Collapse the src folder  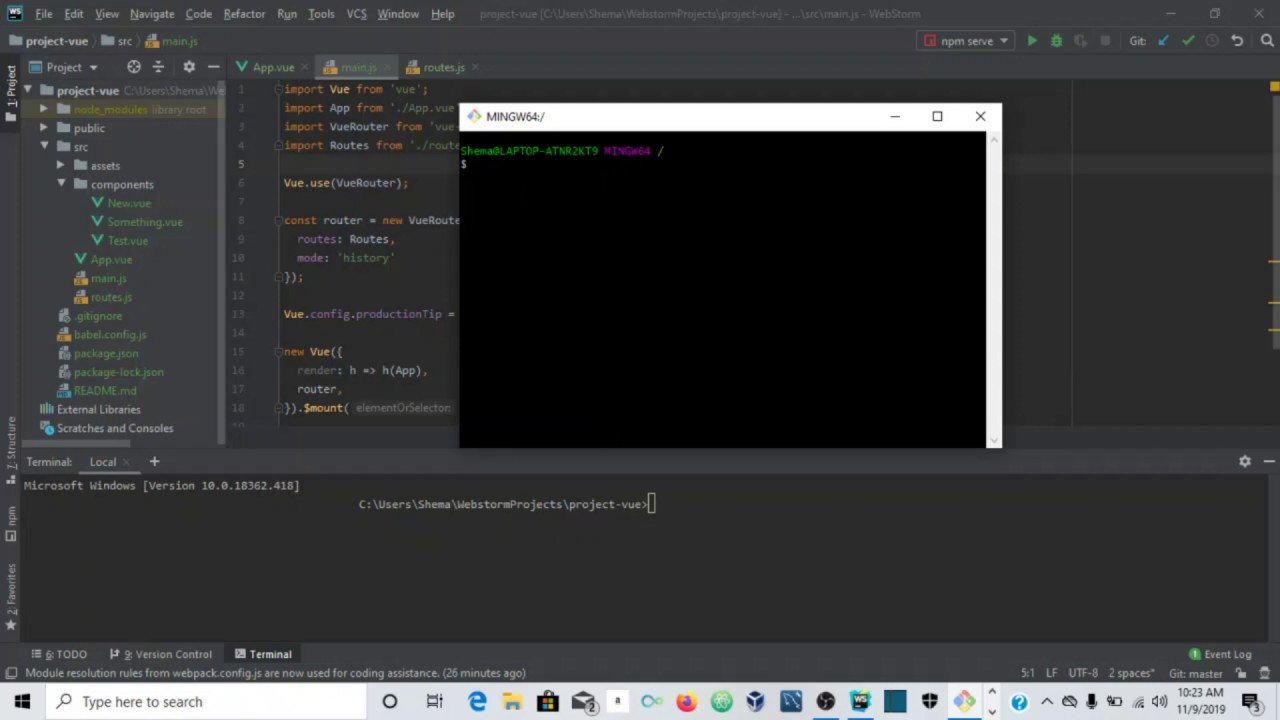(44, 146)
